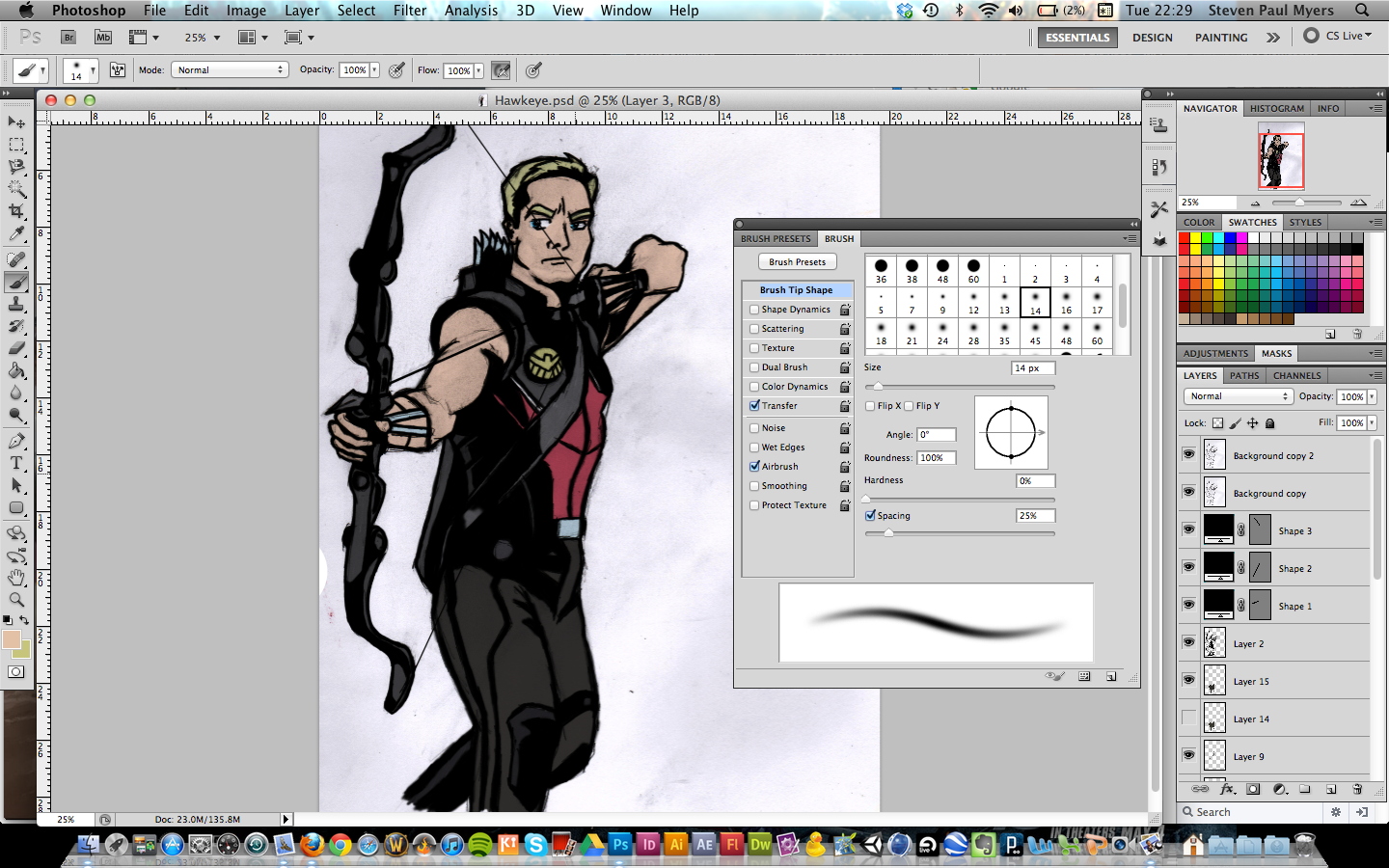Select the Paint Bucket tool
This screenshot has height=868, width=1389.
point(16,370)
